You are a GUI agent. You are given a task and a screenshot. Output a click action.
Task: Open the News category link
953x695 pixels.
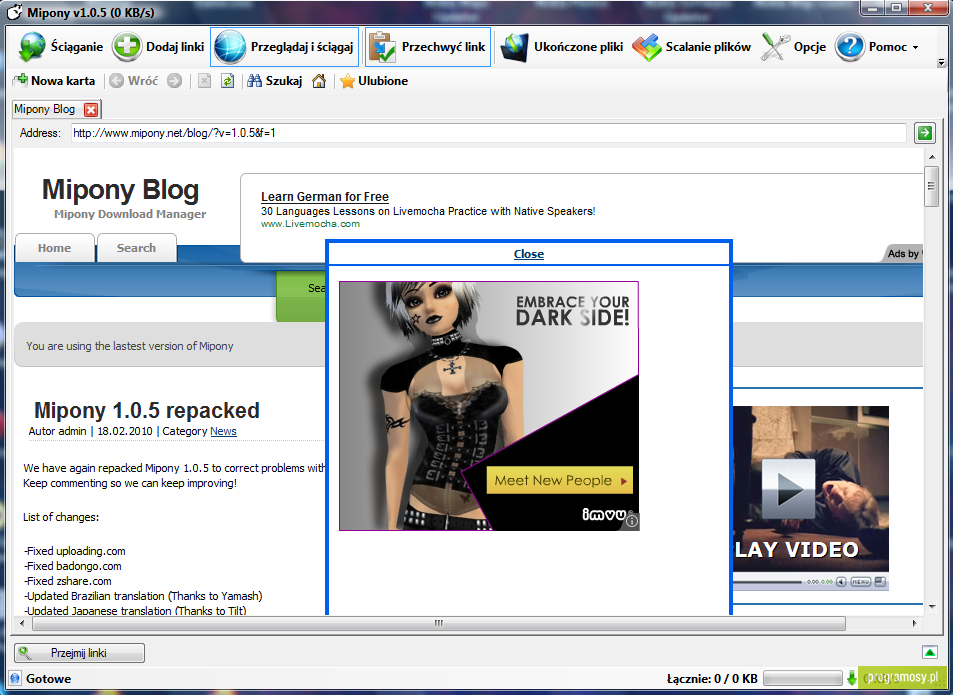(223, 431)
